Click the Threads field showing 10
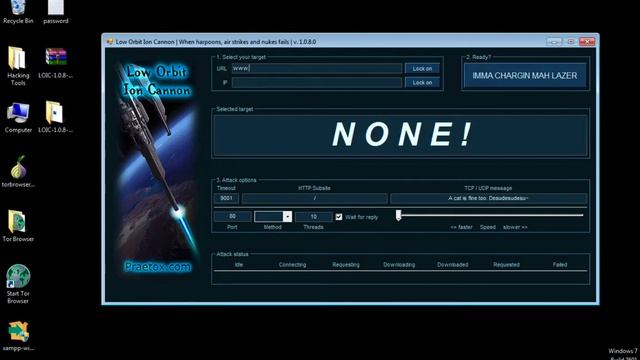The height and width of the screenshot is (360, 640). click(313, 216)
